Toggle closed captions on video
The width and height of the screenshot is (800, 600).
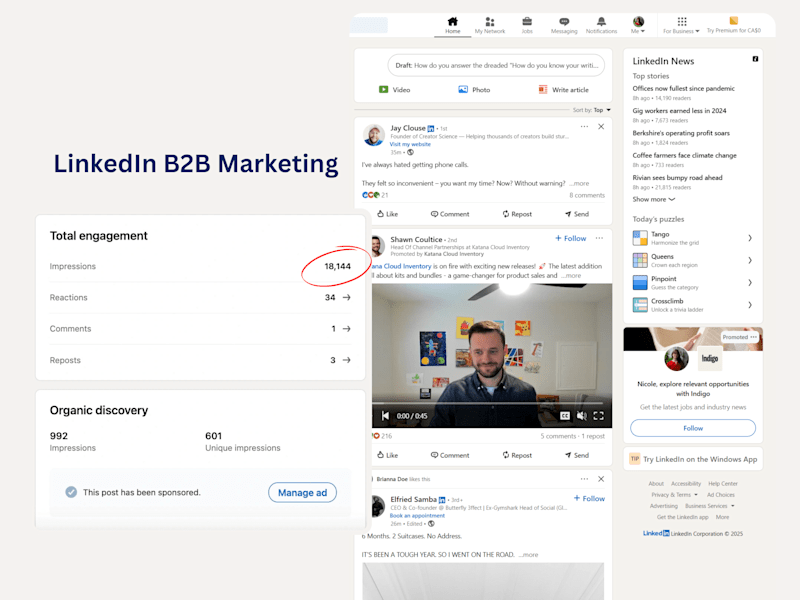[x=565, y=416]
